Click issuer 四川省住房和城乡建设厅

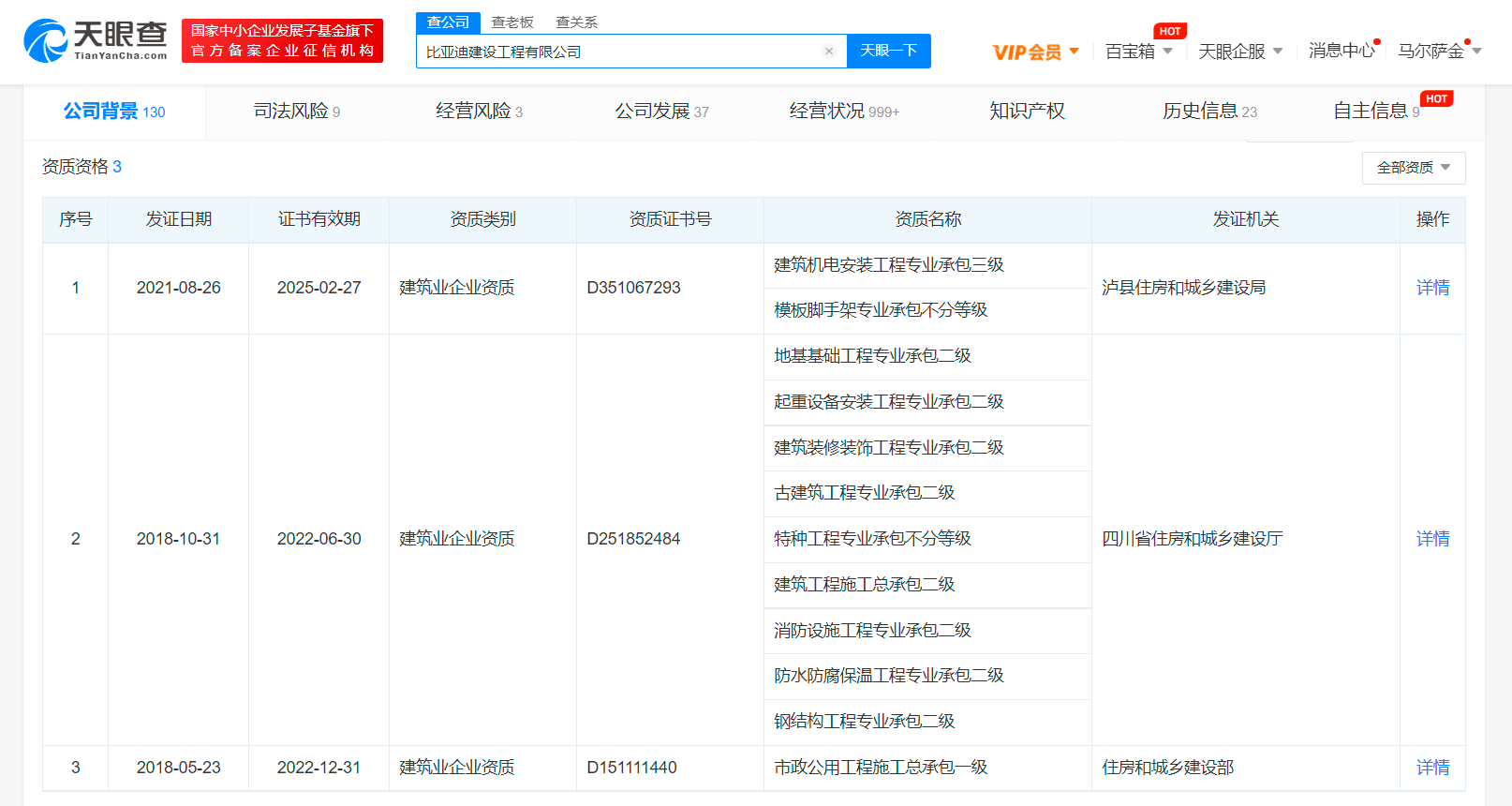[x=1192, y=539]
